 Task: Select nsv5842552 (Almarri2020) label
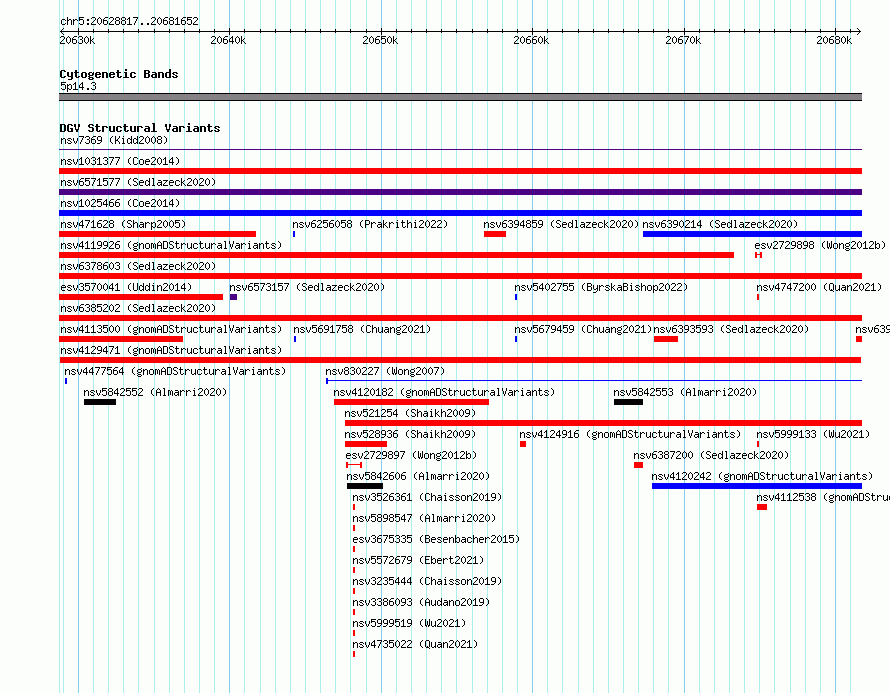point(155,392)
